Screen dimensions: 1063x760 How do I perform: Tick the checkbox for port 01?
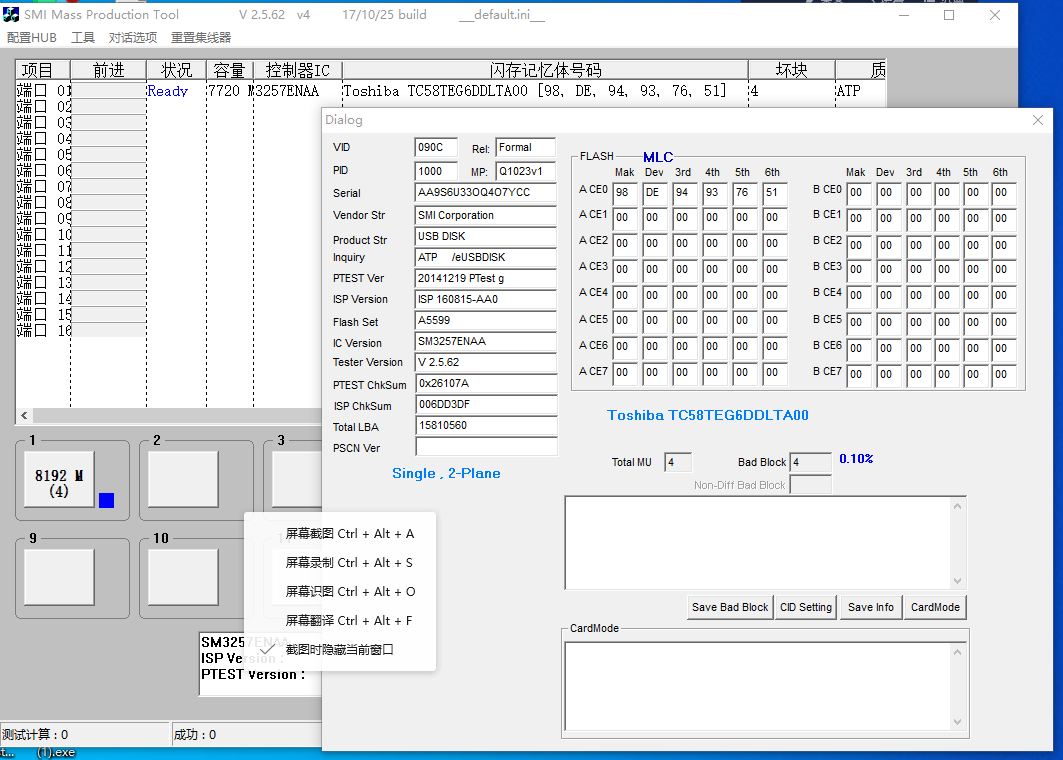point(41,91)
